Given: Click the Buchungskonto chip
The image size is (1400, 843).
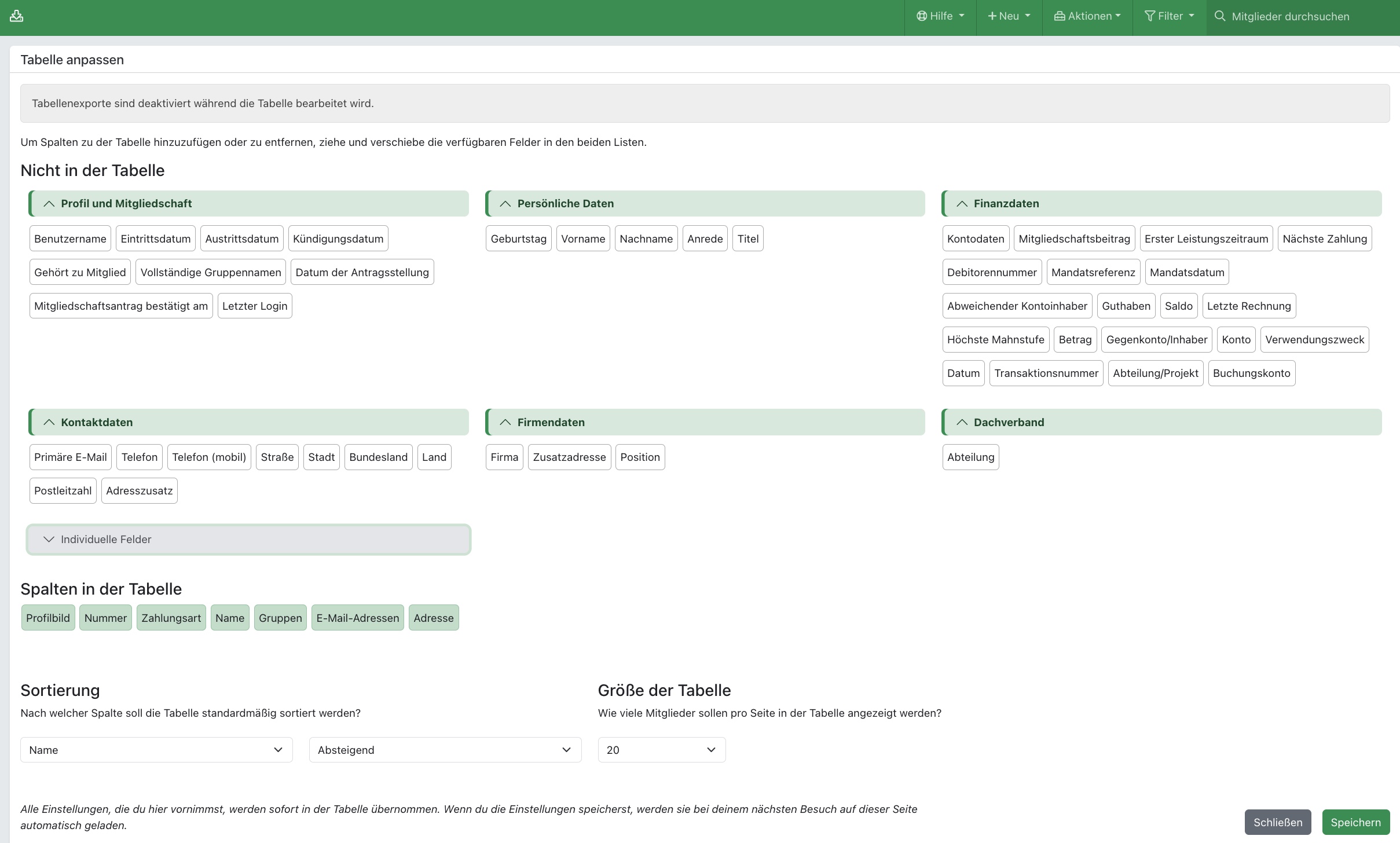Looking at the screenshot, I should pyautogui.click(x=1252, y=373).
